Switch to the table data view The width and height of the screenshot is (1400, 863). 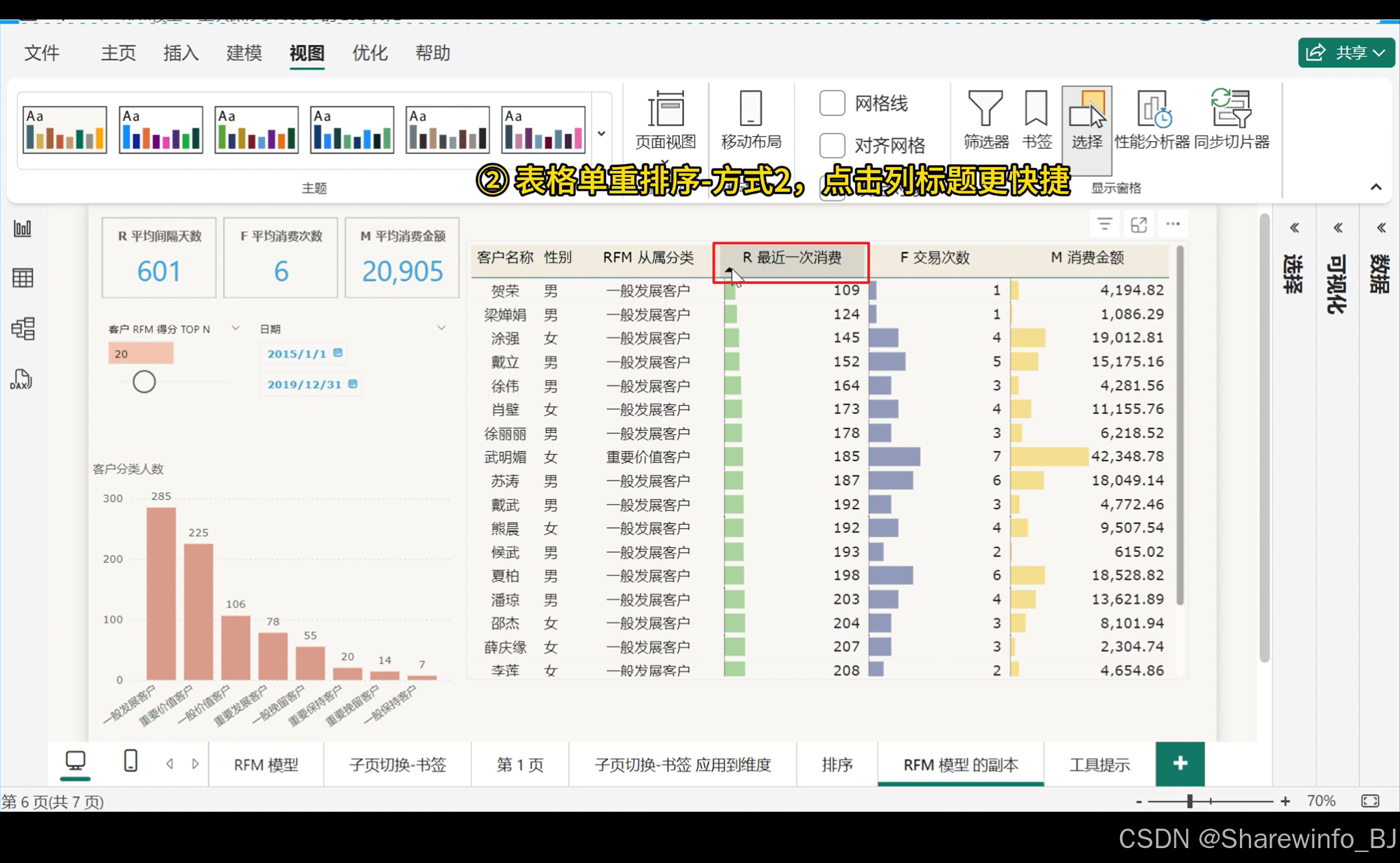pos(23,278)
